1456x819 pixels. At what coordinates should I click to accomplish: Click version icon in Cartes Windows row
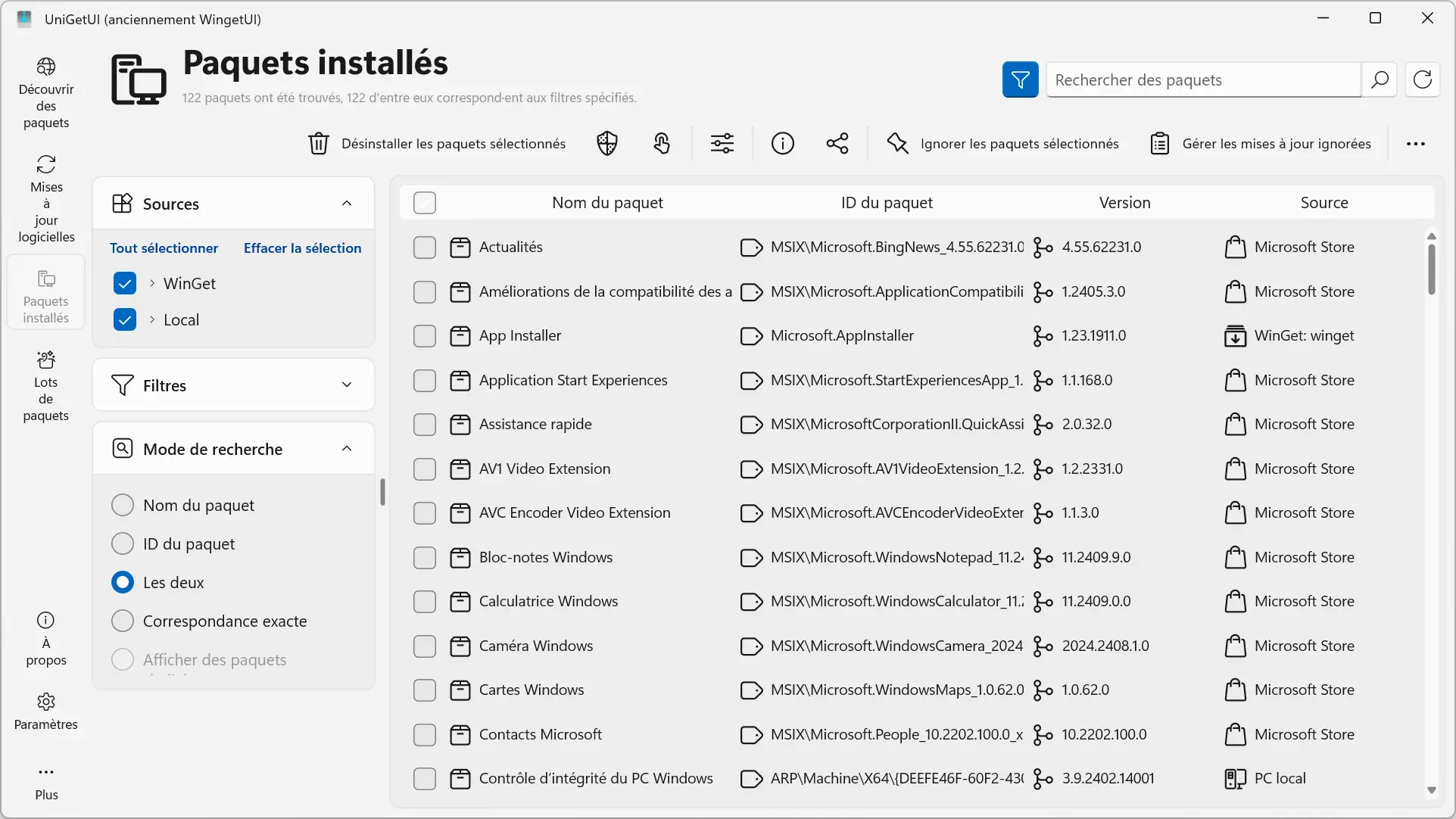tap(1043, 690)
